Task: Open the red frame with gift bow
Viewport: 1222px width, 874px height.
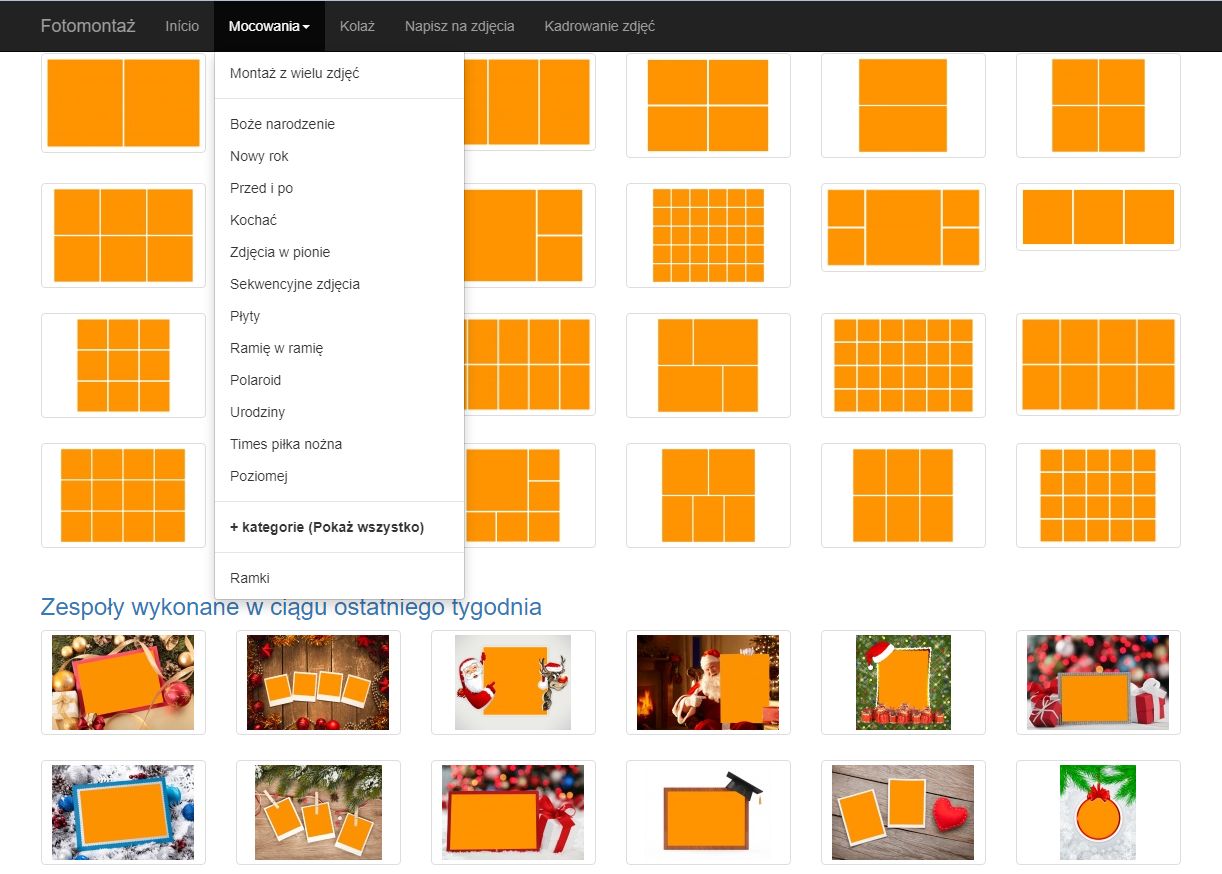Action: 513,812
